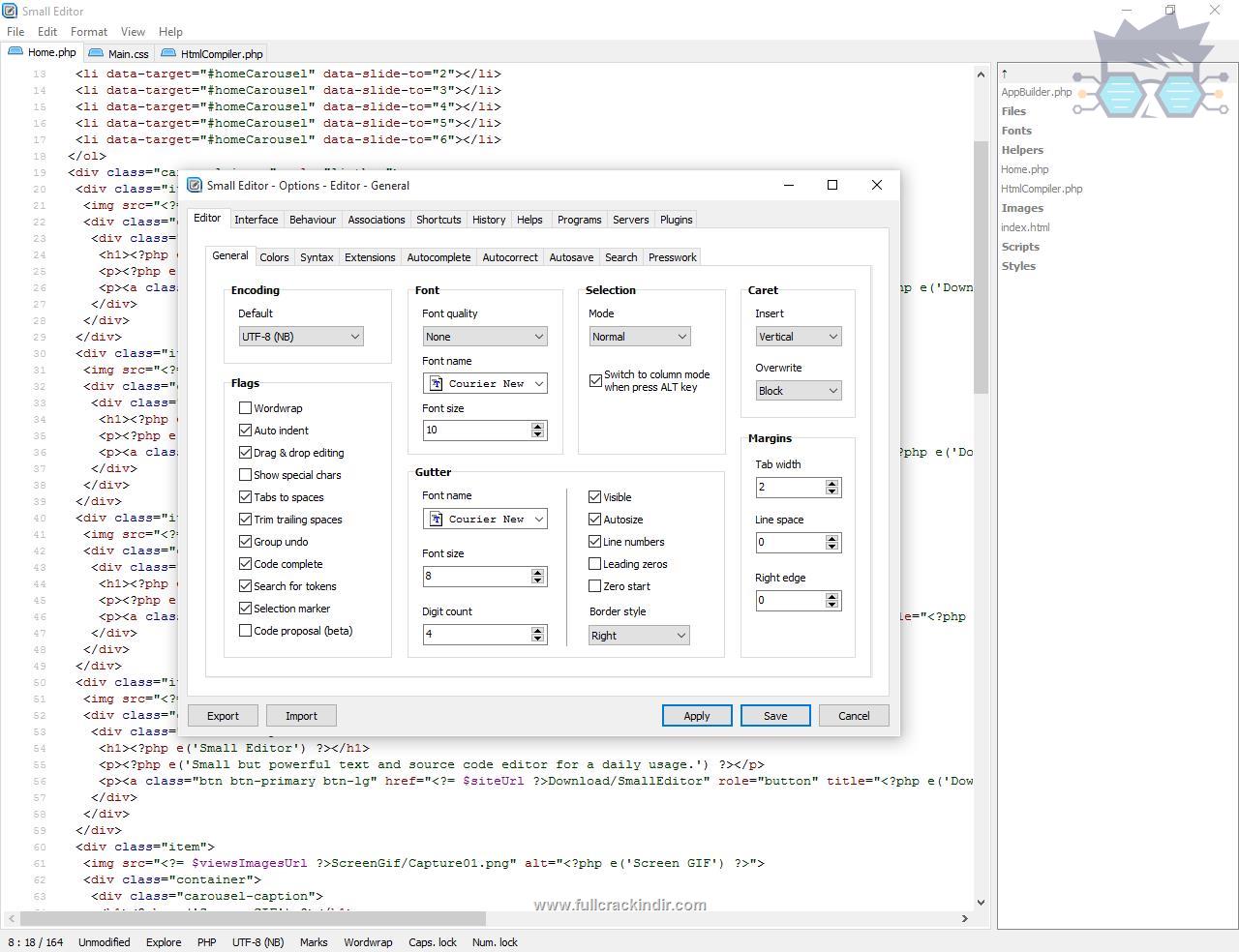Decrease the Tab width stepper

click(x=831, y=491)
